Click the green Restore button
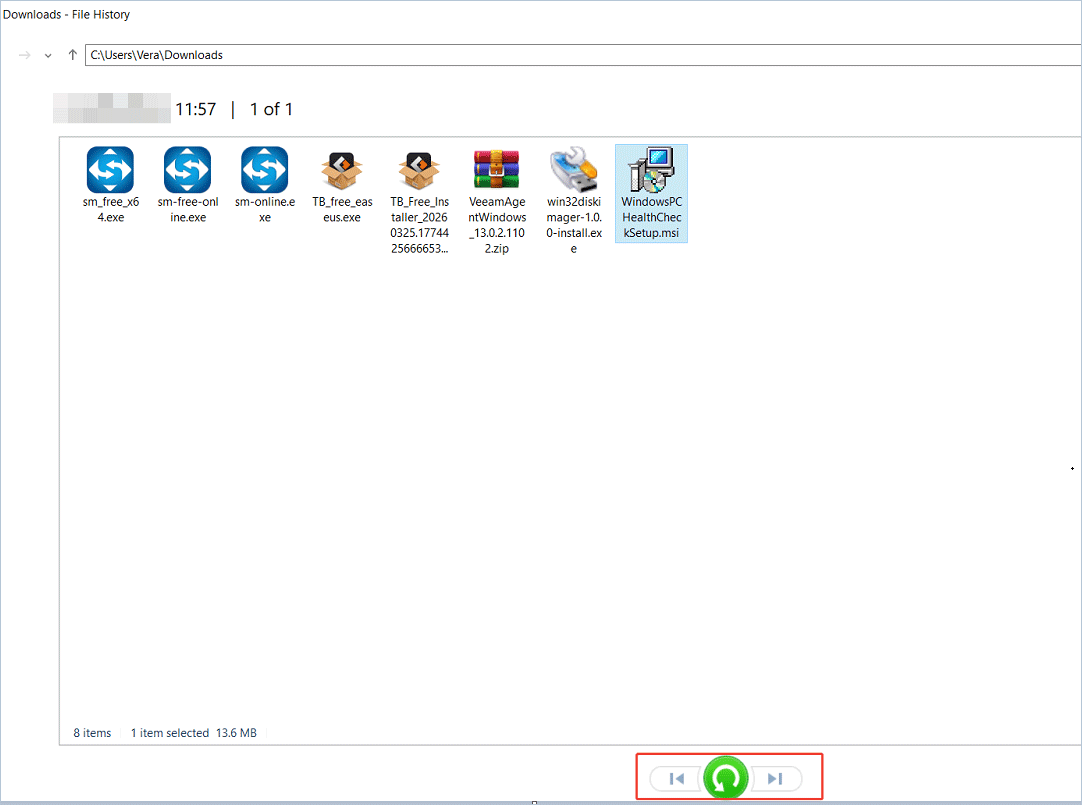1082x805 pixels. (x=725, y=778)
